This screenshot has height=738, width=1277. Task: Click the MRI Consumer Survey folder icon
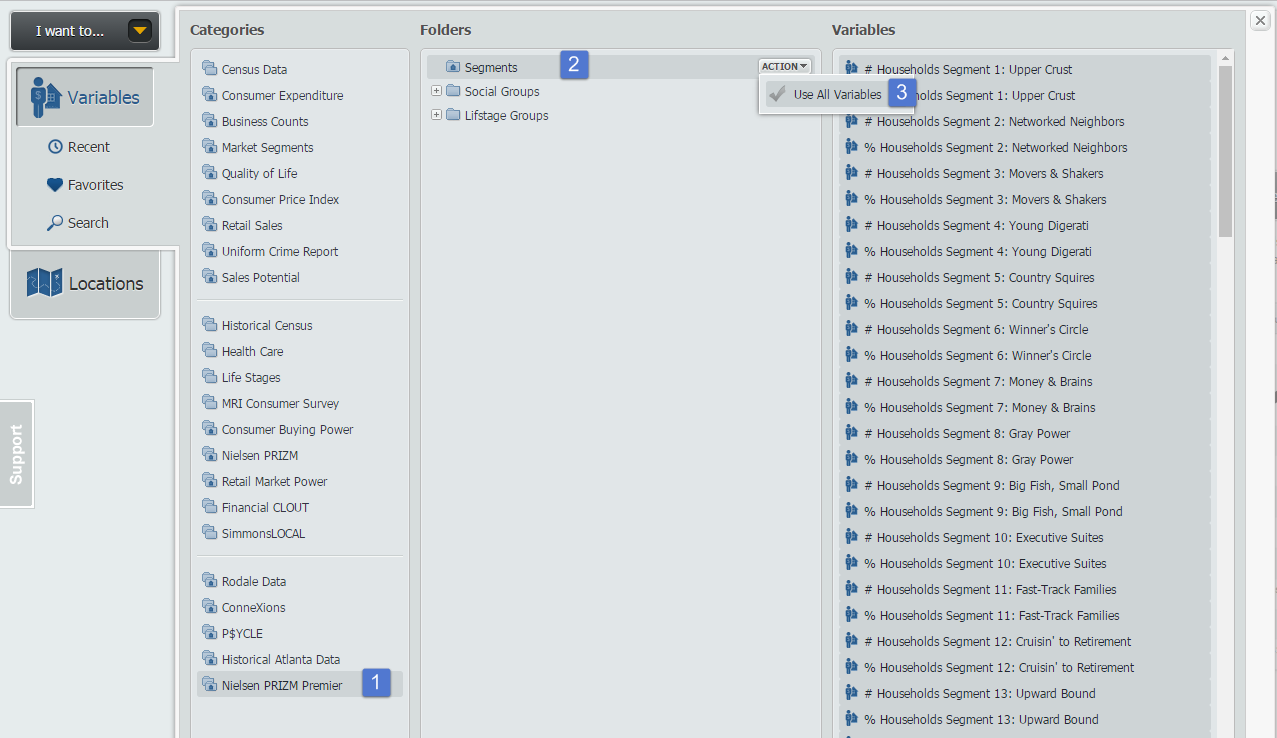209,402
